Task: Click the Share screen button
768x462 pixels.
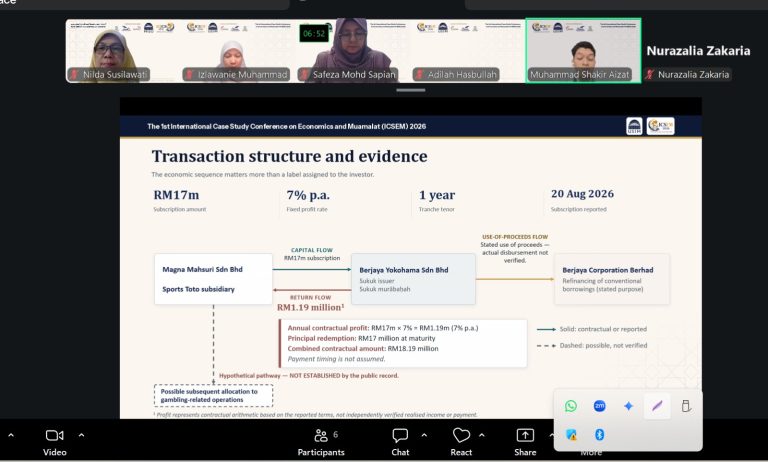Action: pos(525,442)
